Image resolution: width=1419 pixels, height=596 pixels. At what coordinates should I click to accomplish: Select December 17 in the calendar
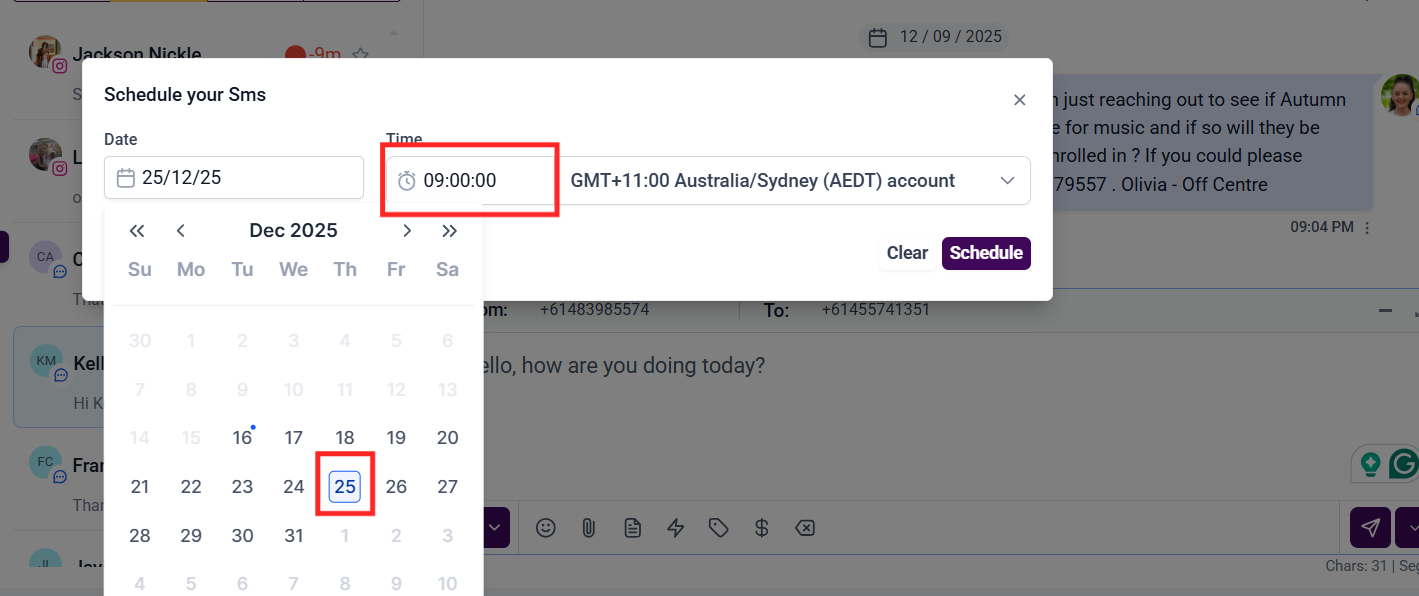pos(293,437)
